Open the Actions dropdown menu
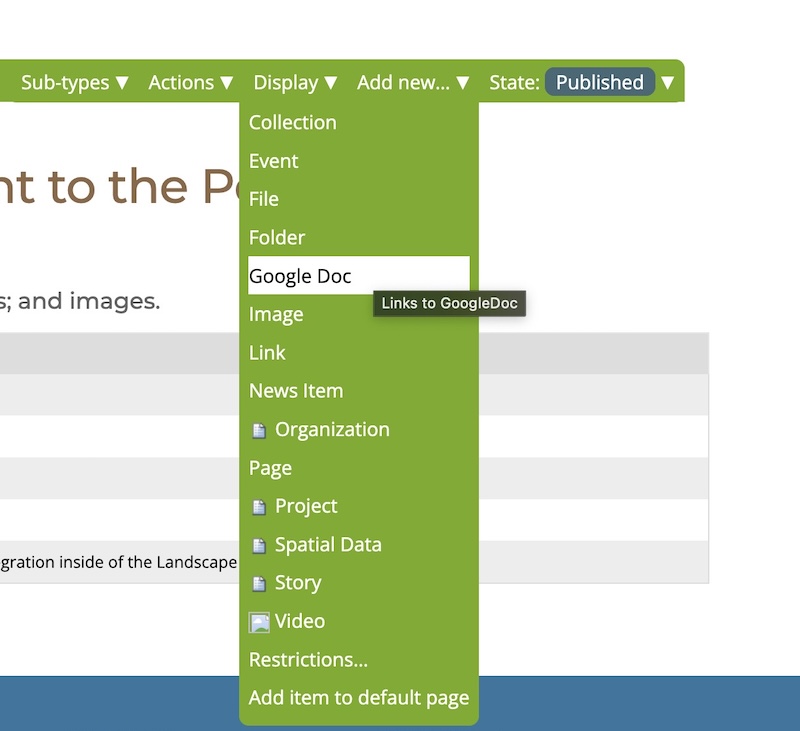The image size is (800, 731). [190, 83]
